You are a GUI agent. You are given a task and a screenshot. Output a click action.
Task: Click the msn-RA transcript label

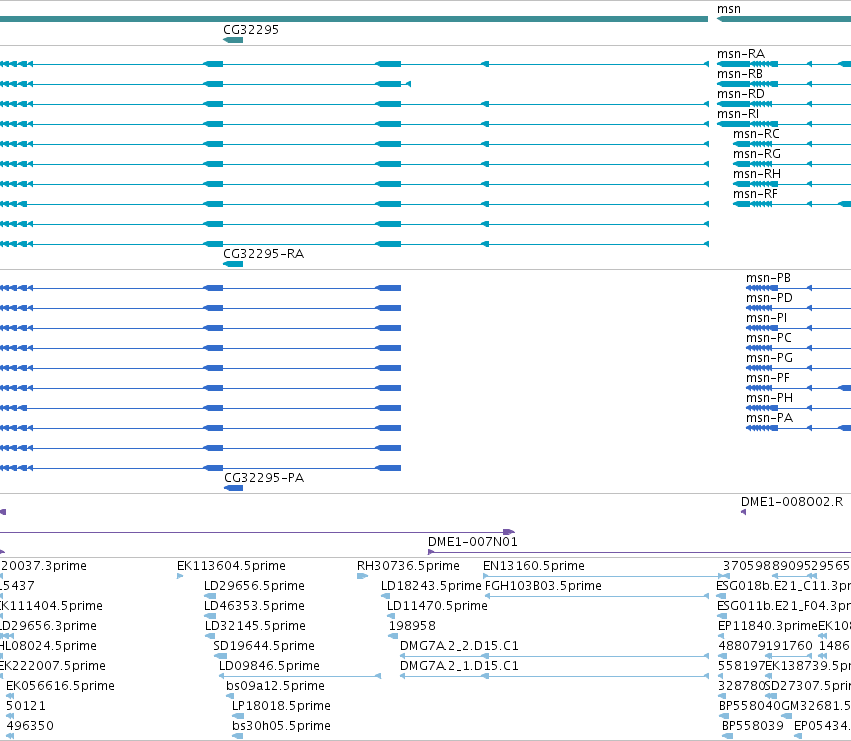pos(741,54)
